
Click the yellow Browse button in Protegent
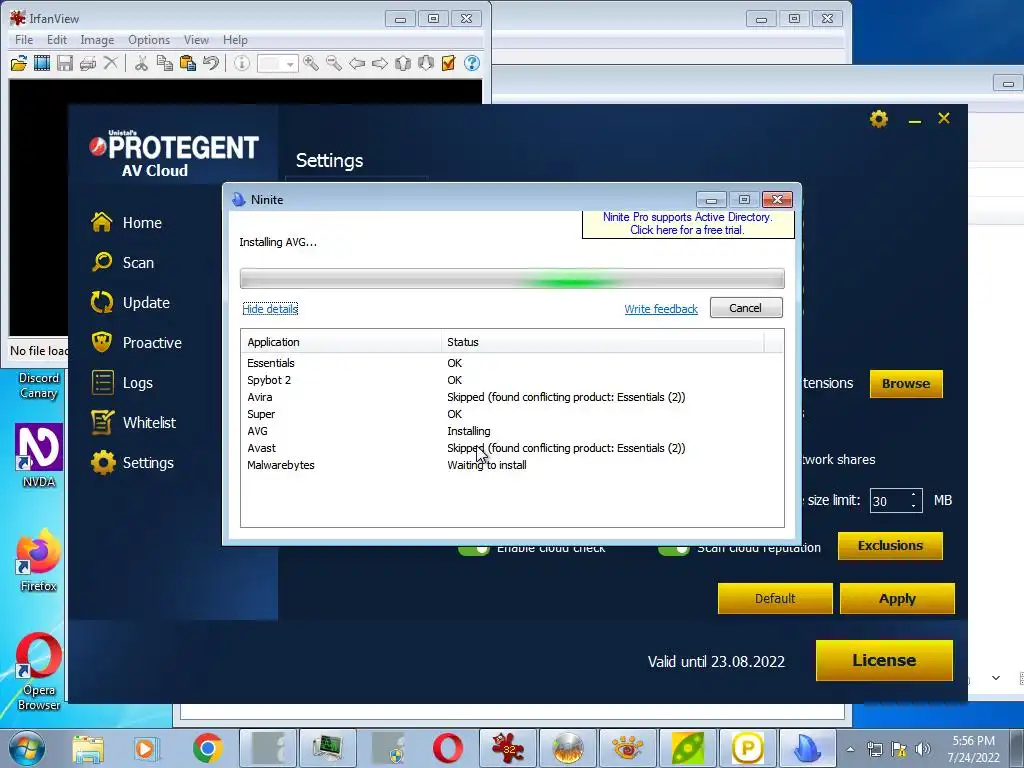[906, 384]
